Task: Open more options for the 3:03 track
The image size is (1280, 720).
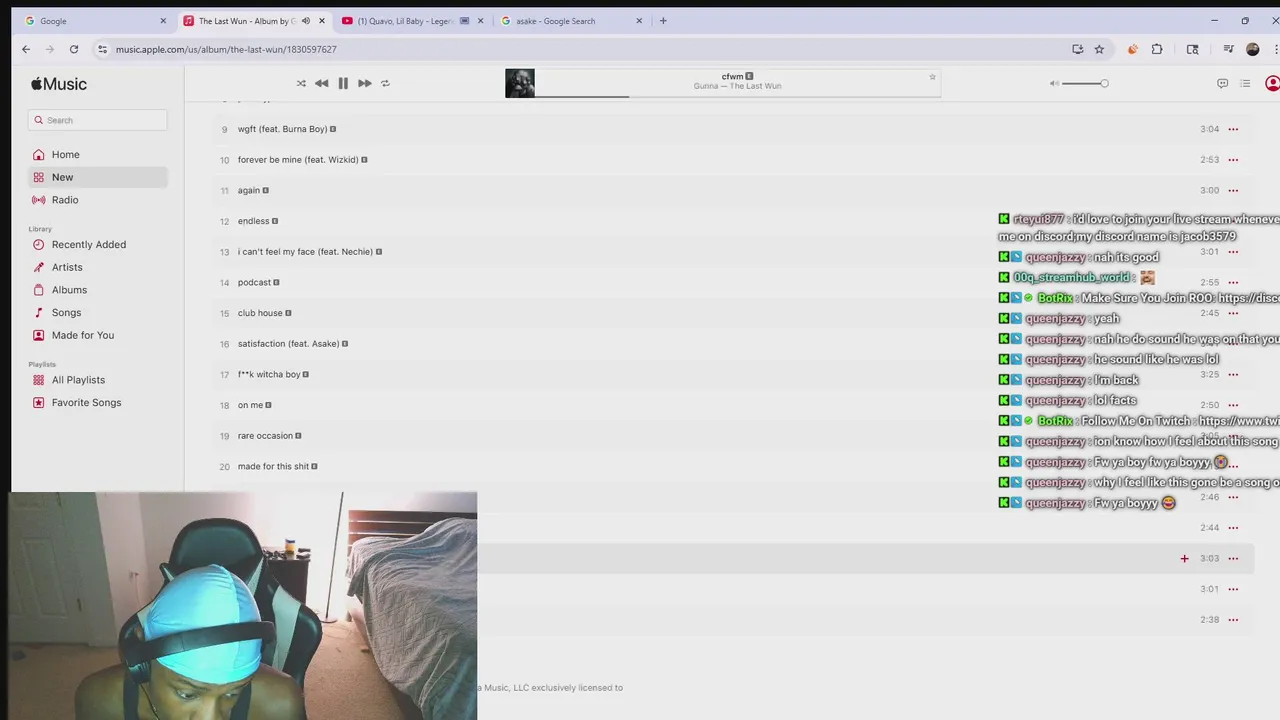Action: click(1233, 559)
